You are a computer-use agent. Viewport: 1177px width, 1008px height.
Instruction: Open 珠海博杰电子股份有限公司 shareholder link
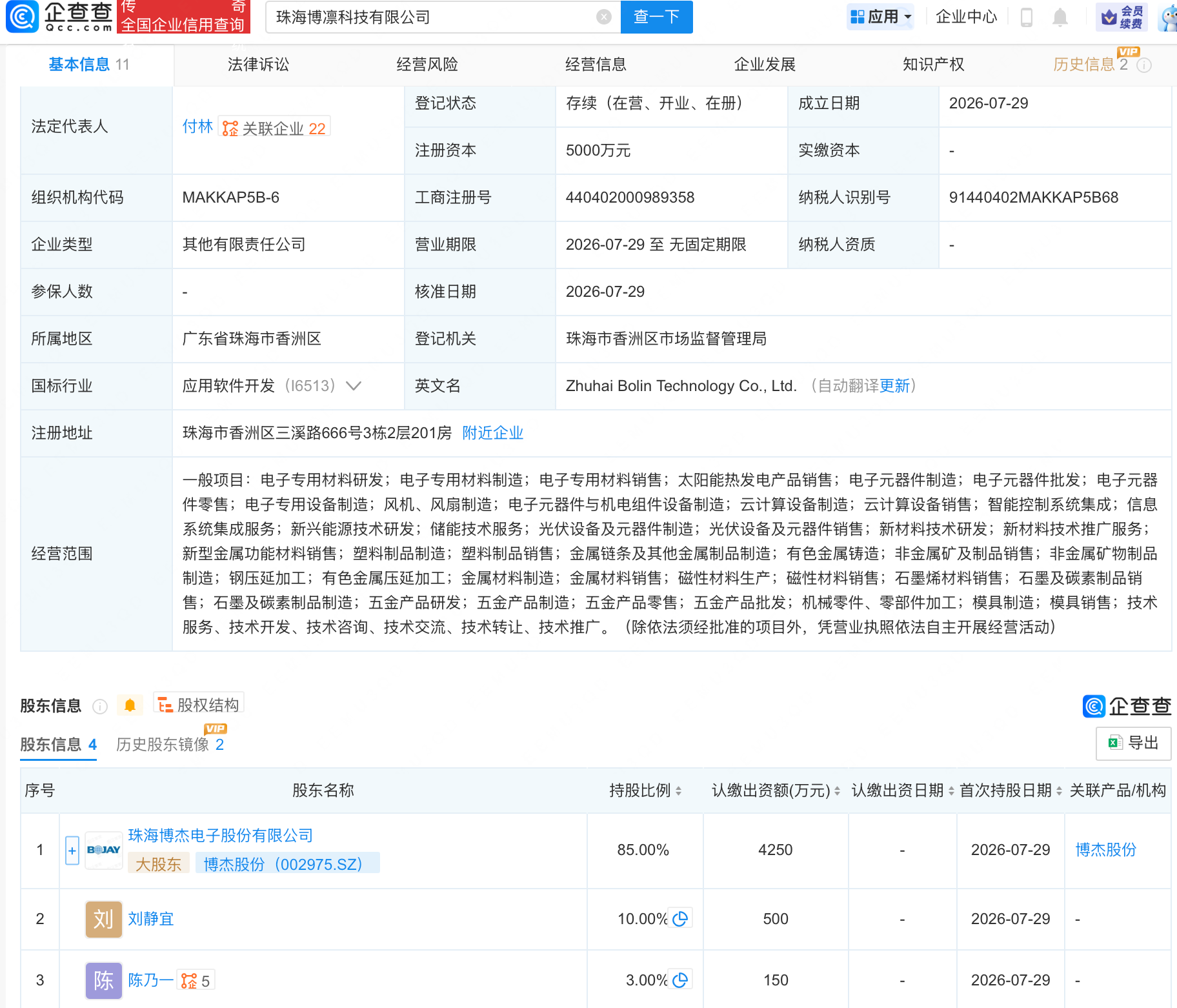tap(220, 835)
